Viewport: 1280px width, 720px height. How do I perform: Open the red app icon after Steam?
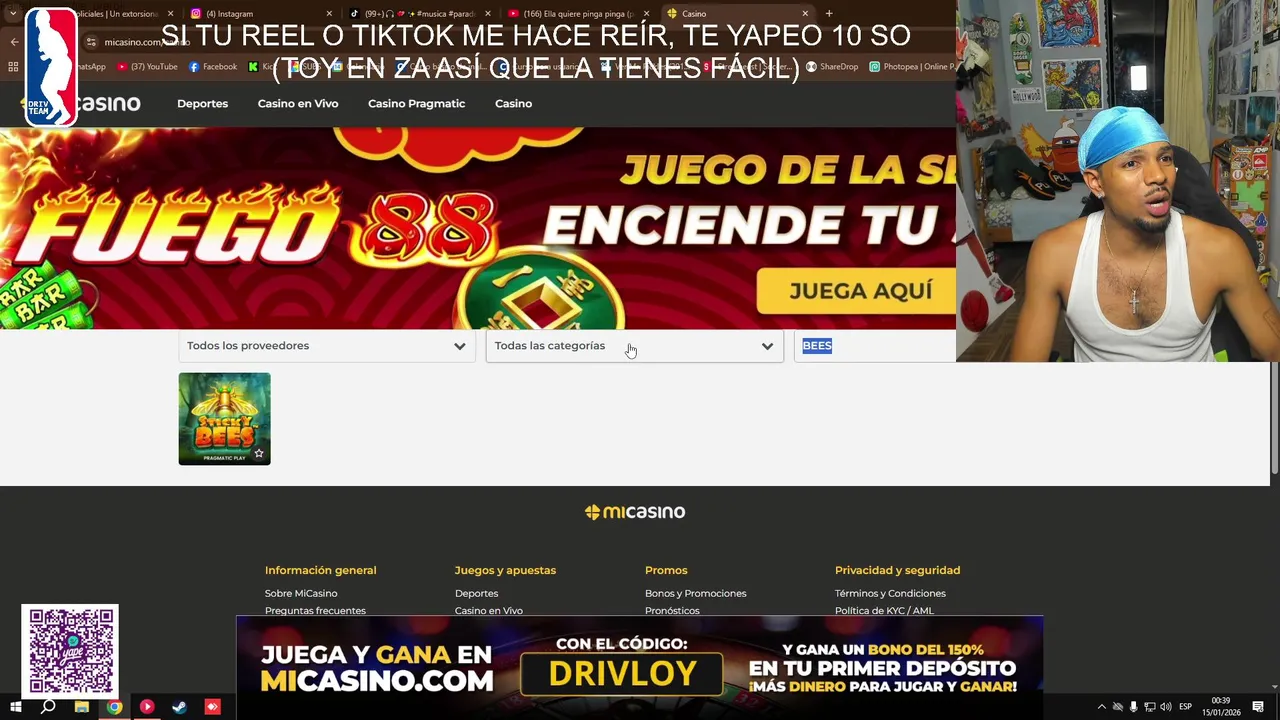coord(212,707)
